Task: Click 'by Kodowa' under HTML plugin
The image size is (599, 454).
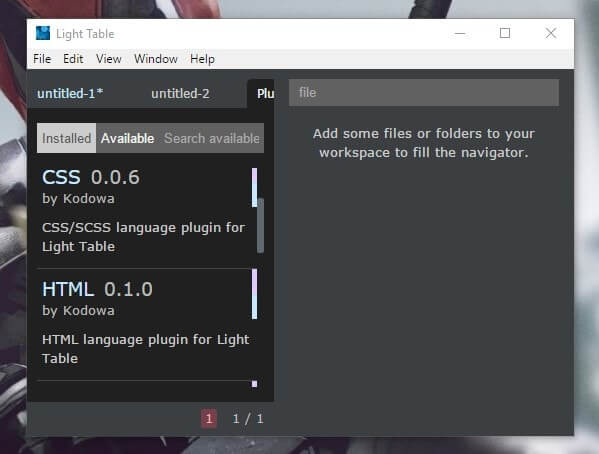Action: tap(78, 311)
